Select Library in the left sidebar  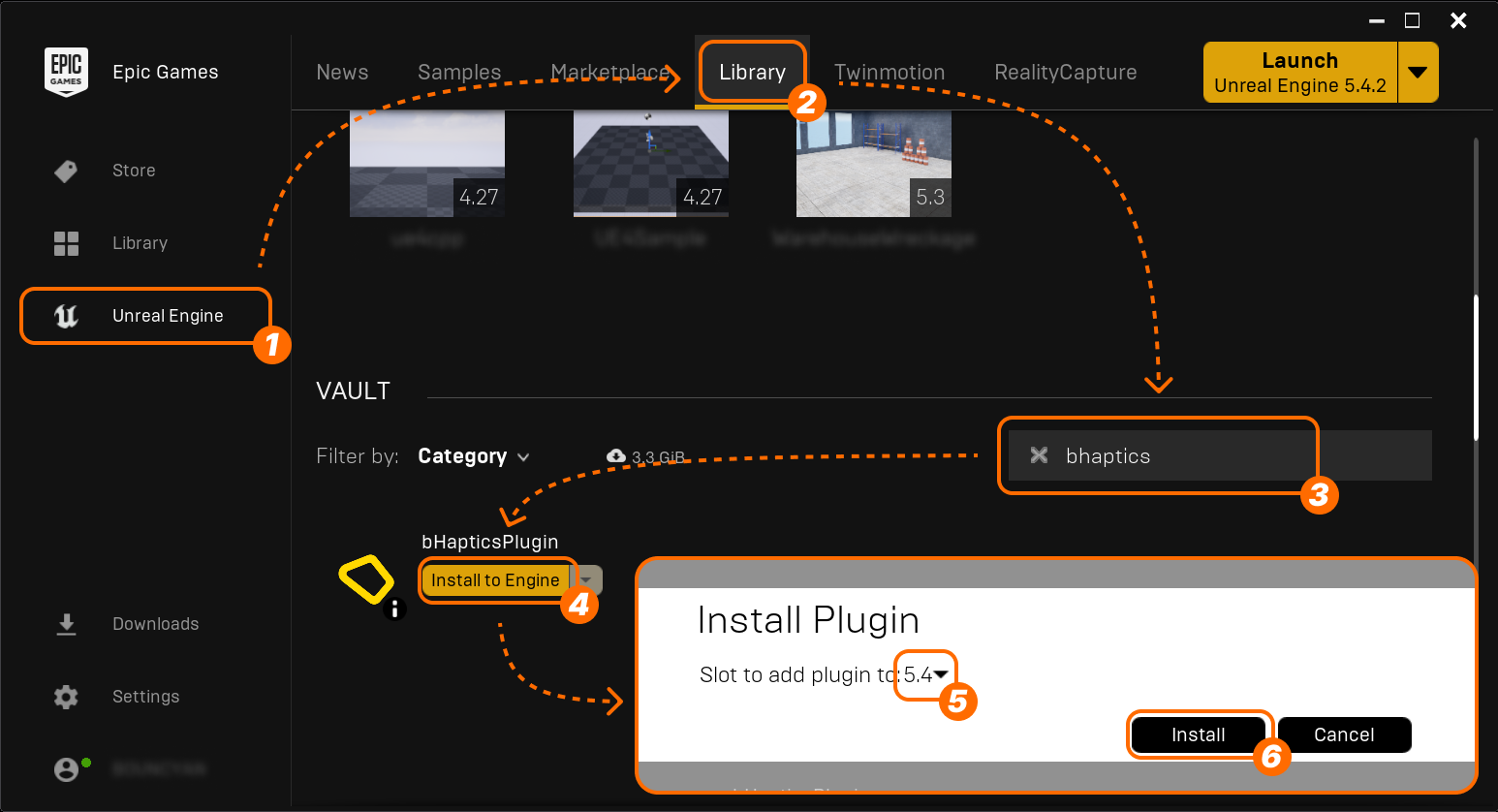click(x=140, y=243)
